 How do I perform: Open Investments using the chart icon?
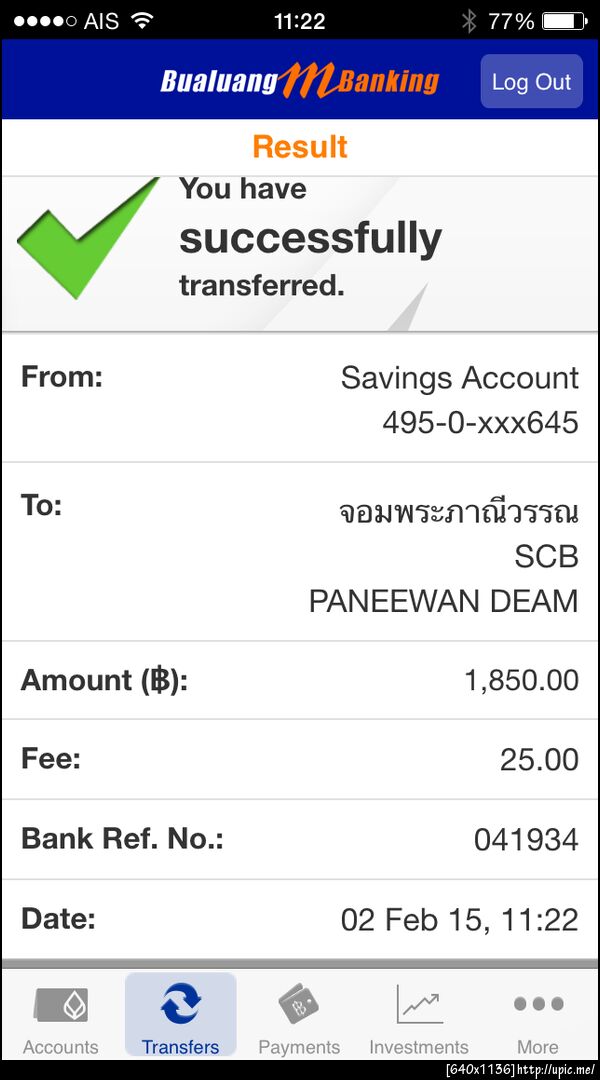click(x=419, y=1005)
